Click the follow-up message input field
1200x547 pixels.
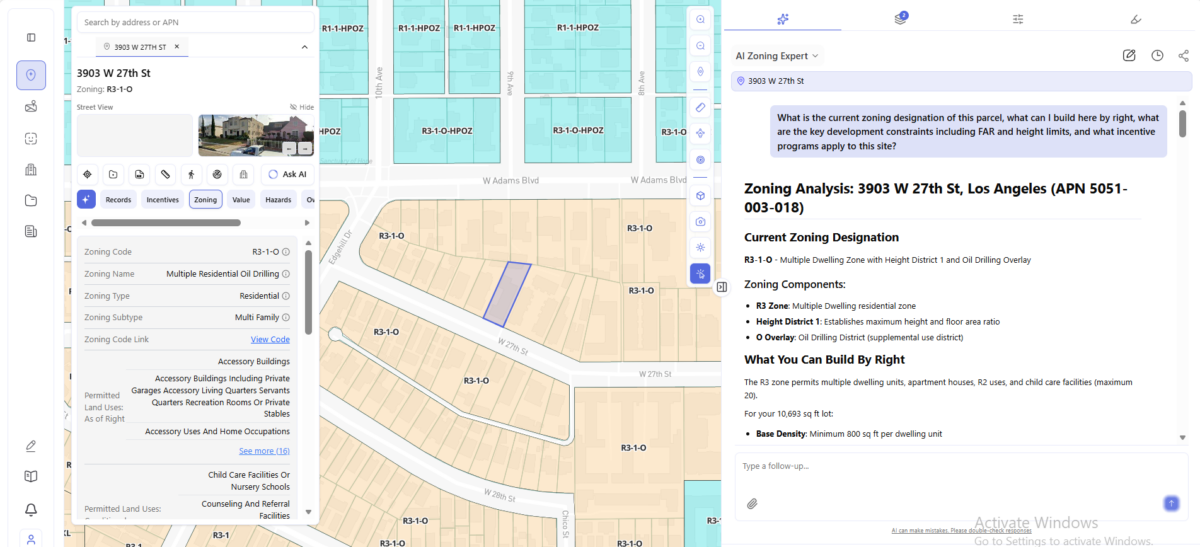(960, 467)
